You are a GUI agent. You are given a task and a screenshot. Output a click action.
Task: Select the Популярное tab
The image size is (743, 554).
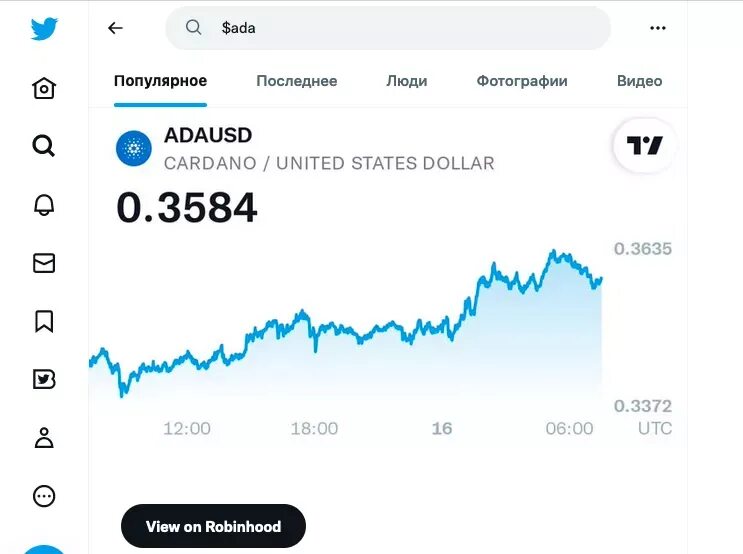(160, 81)
